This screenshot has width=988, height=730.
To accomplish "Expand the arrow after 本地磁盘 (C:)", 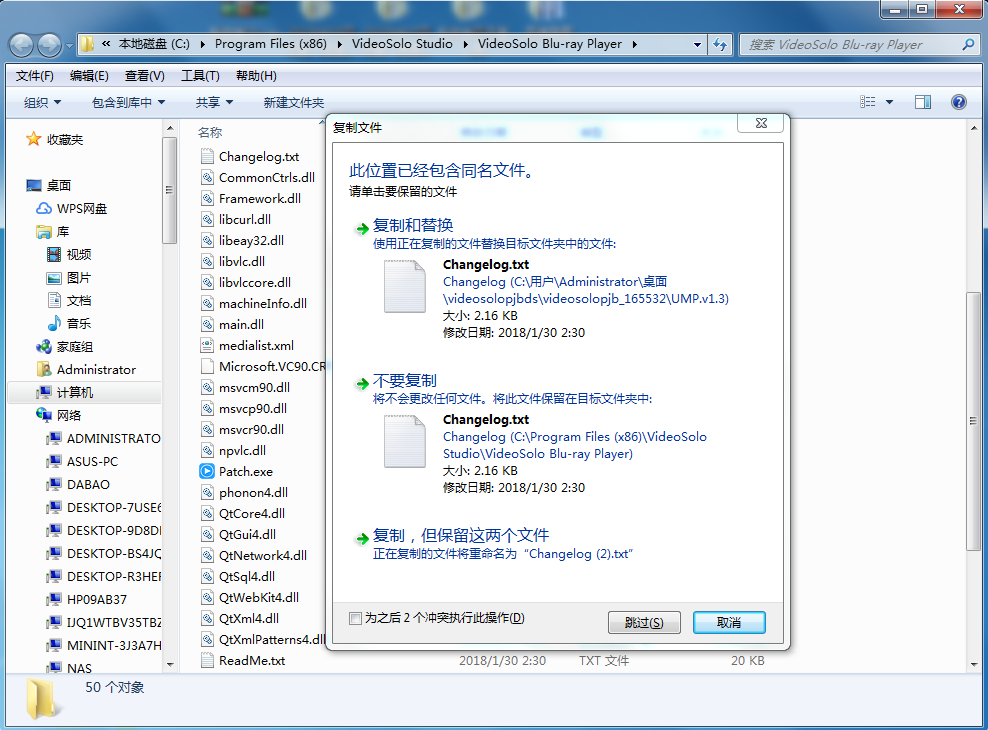I will tap(202, 44).
